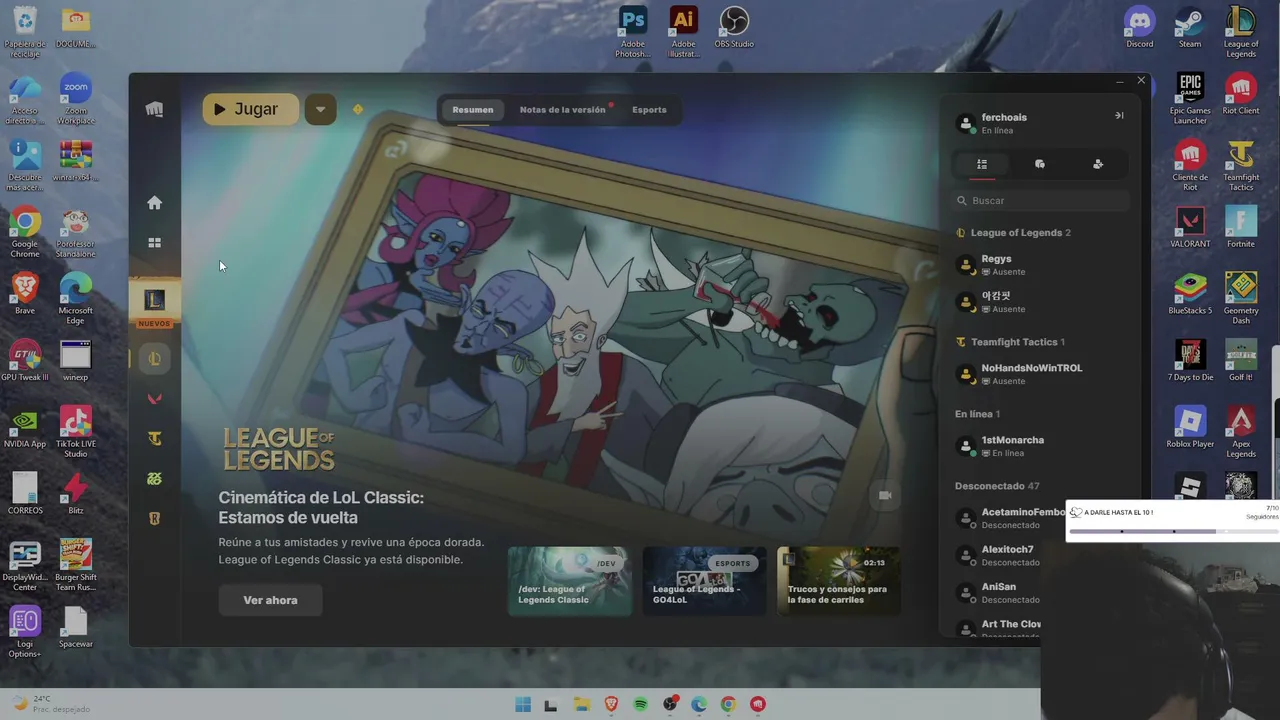1280x720 pixels.
Task: Open the chat messages tab icon
Action: click(1040, 164)
